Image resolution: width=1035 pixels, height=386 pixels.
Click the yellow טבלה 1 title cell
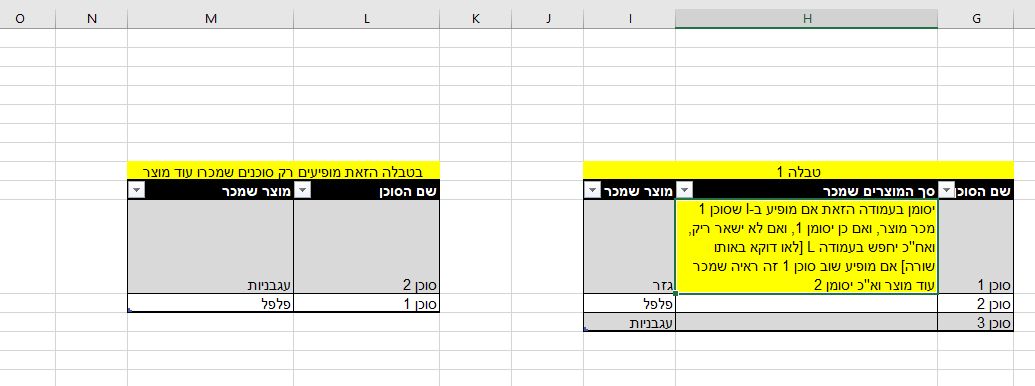click(x=799, y=171)
